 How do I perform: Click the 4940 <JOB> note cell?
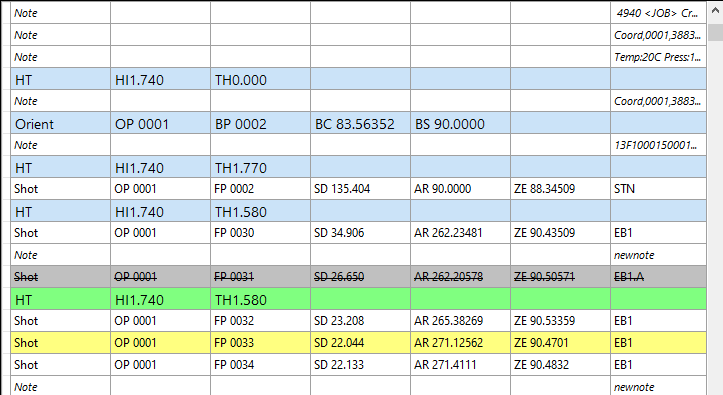[658, 13]
